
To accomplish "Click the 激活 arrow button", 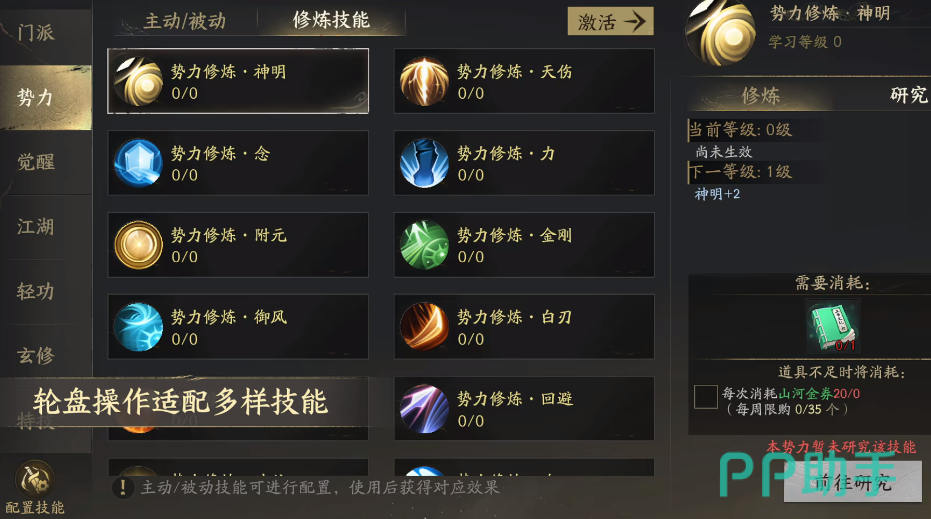I will (611, 21).
